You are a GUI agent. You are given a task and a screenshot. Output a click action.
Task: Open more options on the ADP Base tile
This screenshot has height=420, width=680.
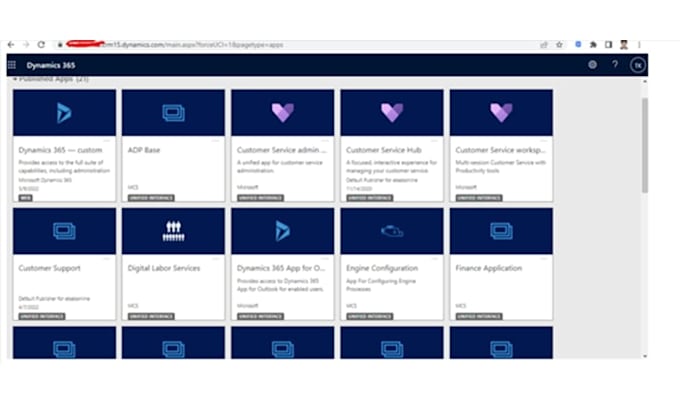click(216, 141)
